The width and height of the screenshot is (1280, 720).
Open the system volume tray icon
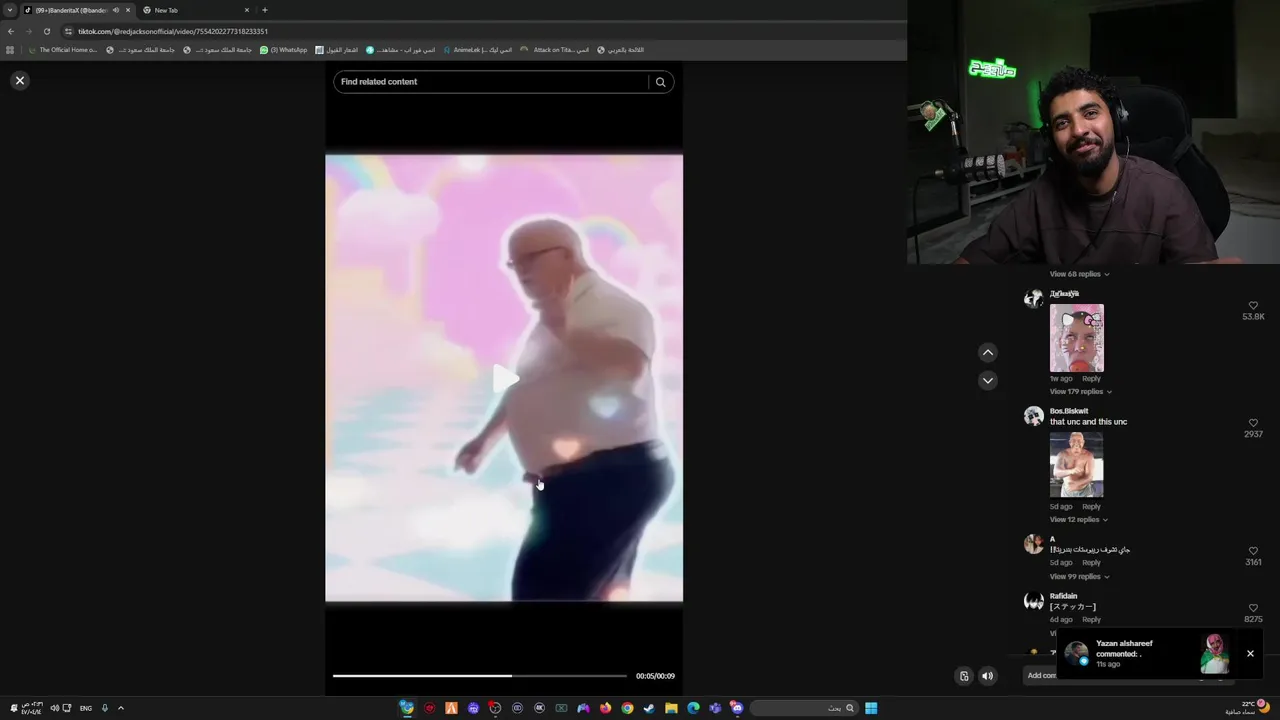pyautogui.click(x=55, y=708)
